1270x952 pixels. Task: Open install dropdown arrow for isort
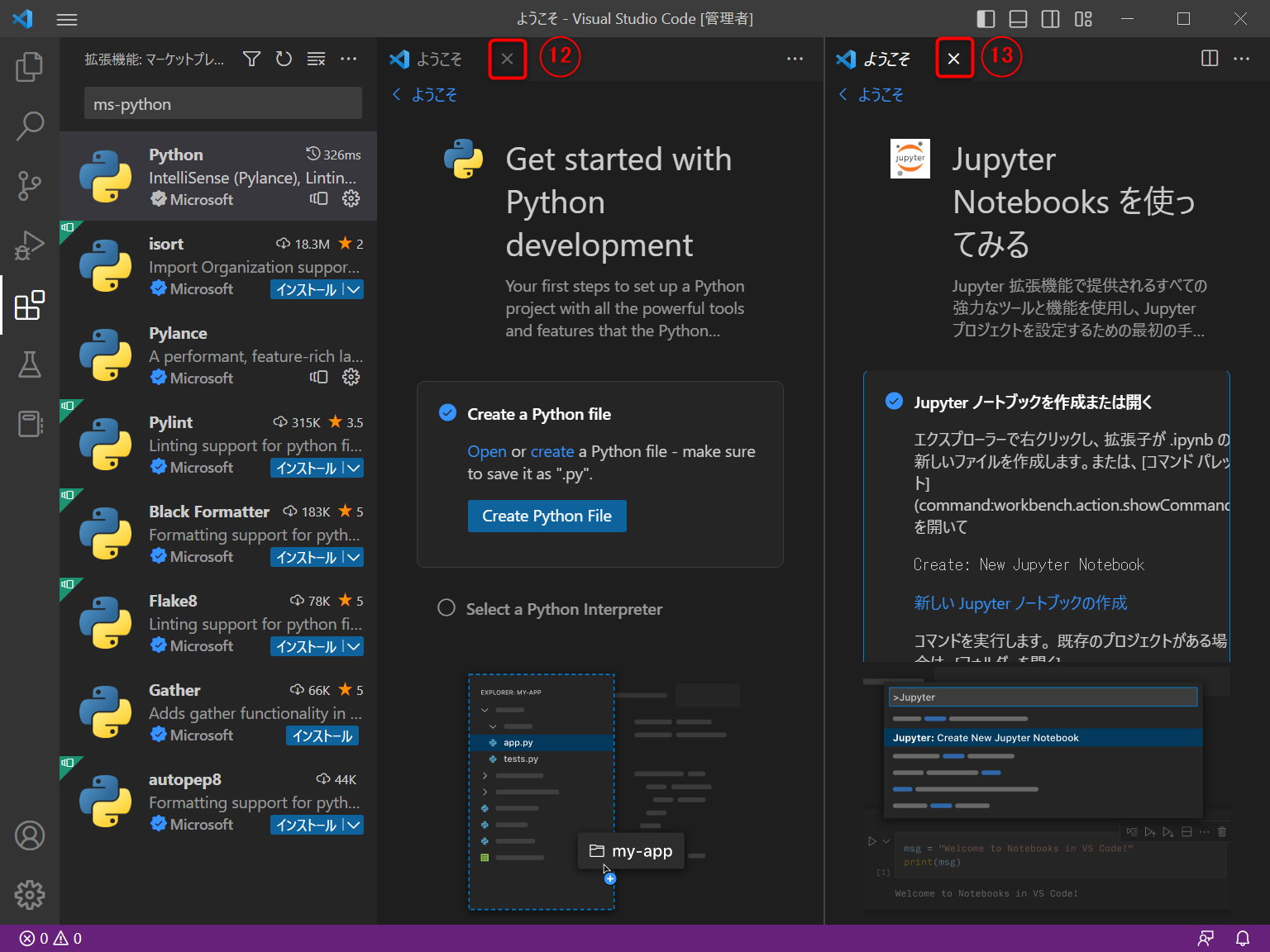click(x=353, y=289)
